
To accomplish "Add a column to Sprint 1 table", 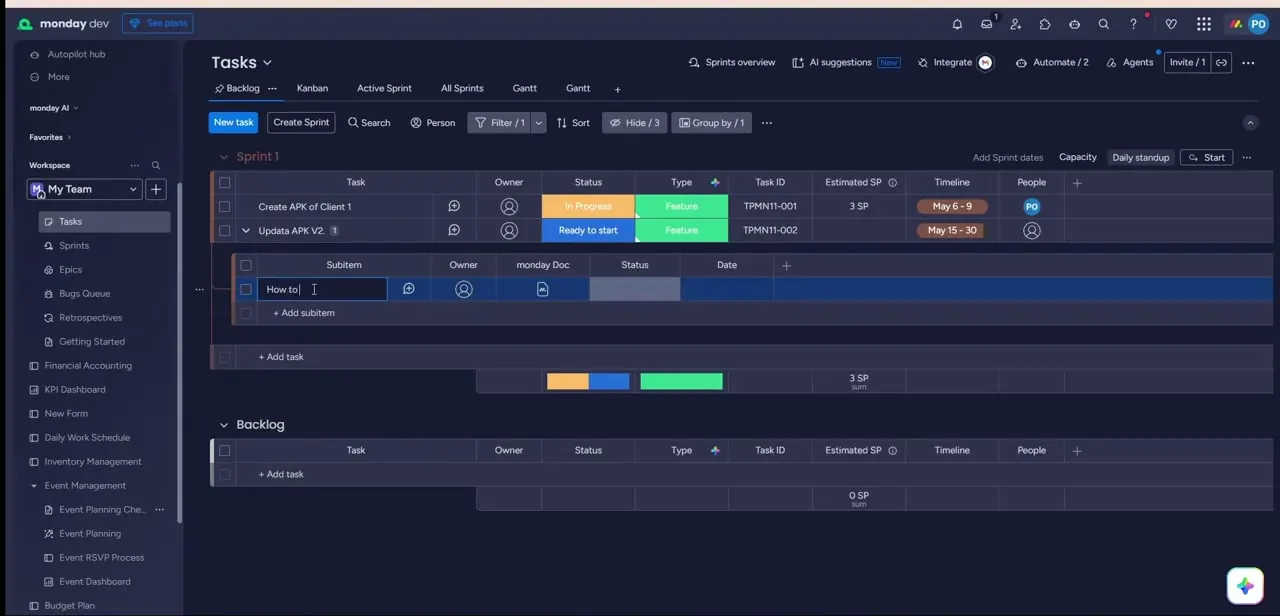I will point(1077,183).
